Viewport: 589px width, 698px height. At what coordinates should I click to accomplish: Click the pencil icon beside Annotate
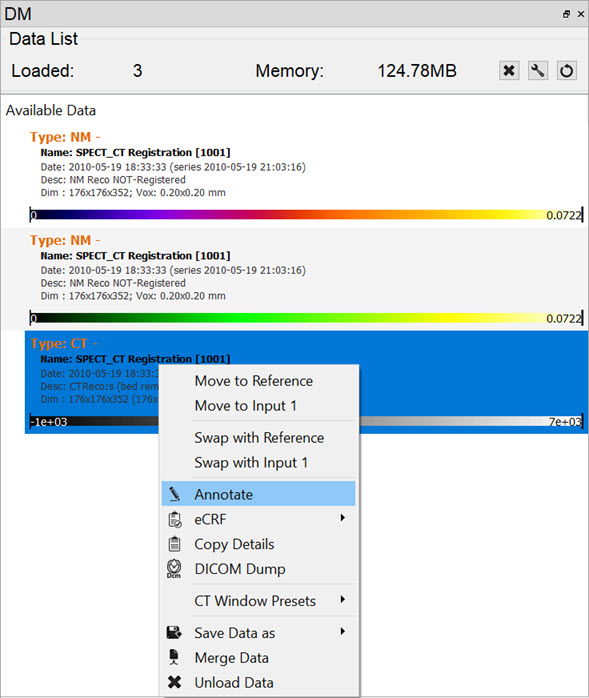(x=174, y=494)
